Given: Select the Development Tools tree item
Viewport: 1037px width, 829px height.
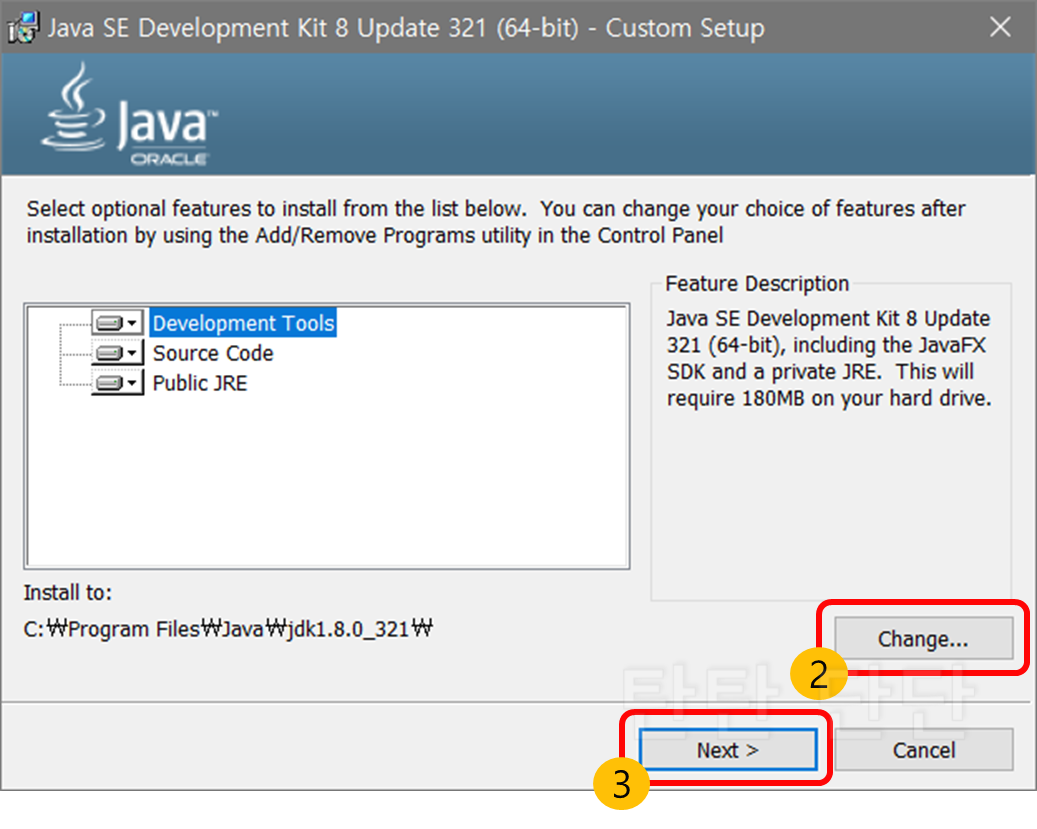Looking at the screenshot, I should tap(243, 323).
